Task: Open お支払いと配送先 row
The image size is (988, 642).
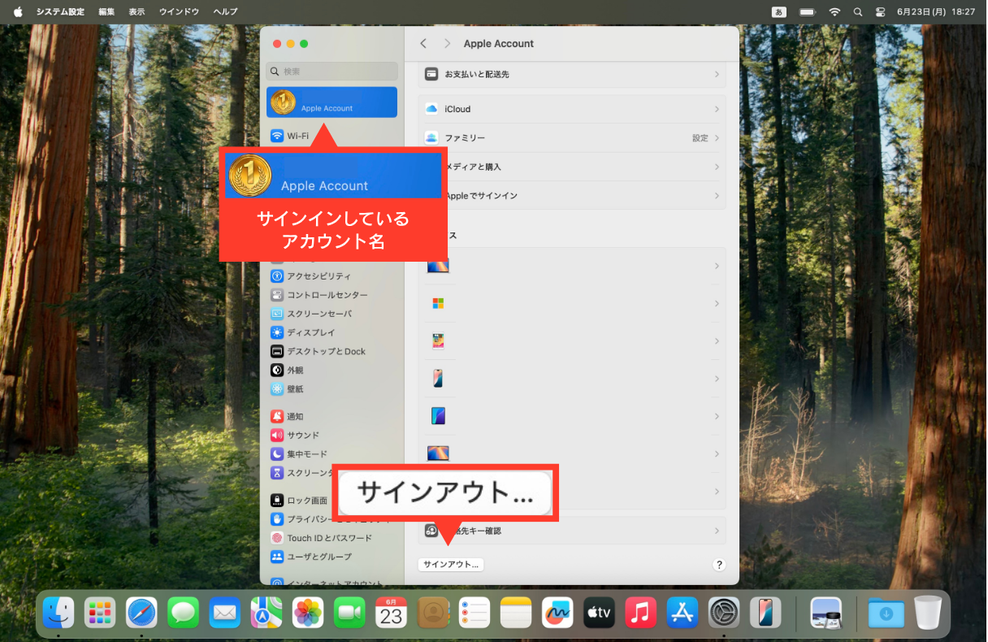Action: click(572, 74)
